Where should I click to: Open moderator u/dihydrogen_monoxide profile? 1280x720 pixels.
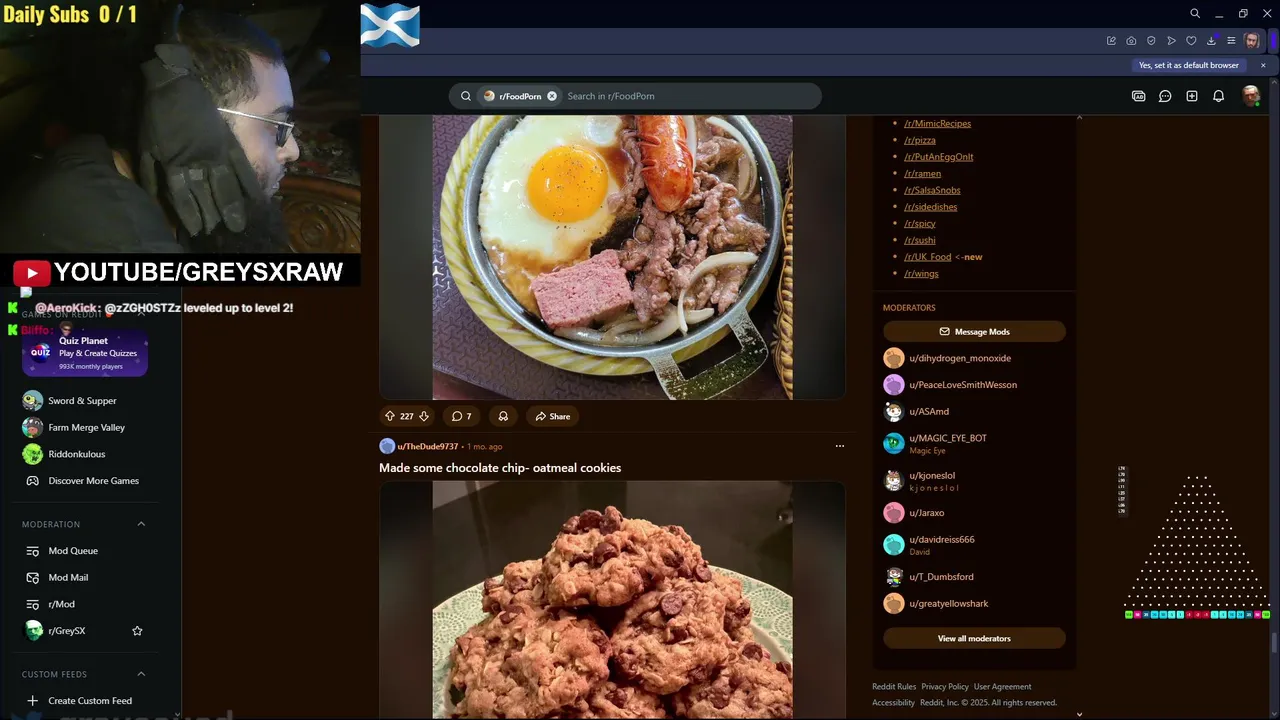(x=959, y=358)
